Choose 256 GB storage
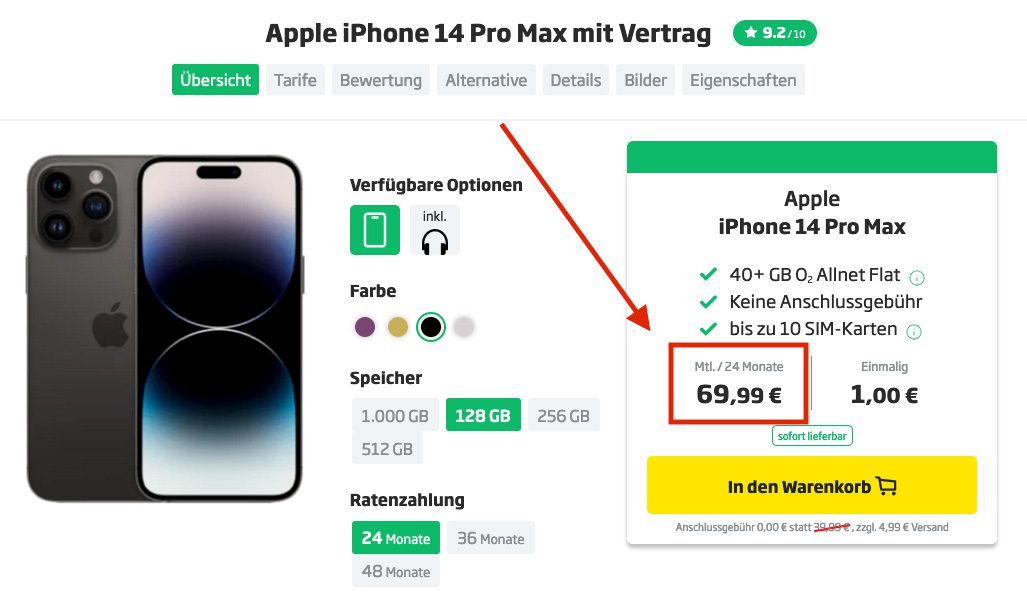The width and height of the screenshot is (1027, 599). [563, 415]
